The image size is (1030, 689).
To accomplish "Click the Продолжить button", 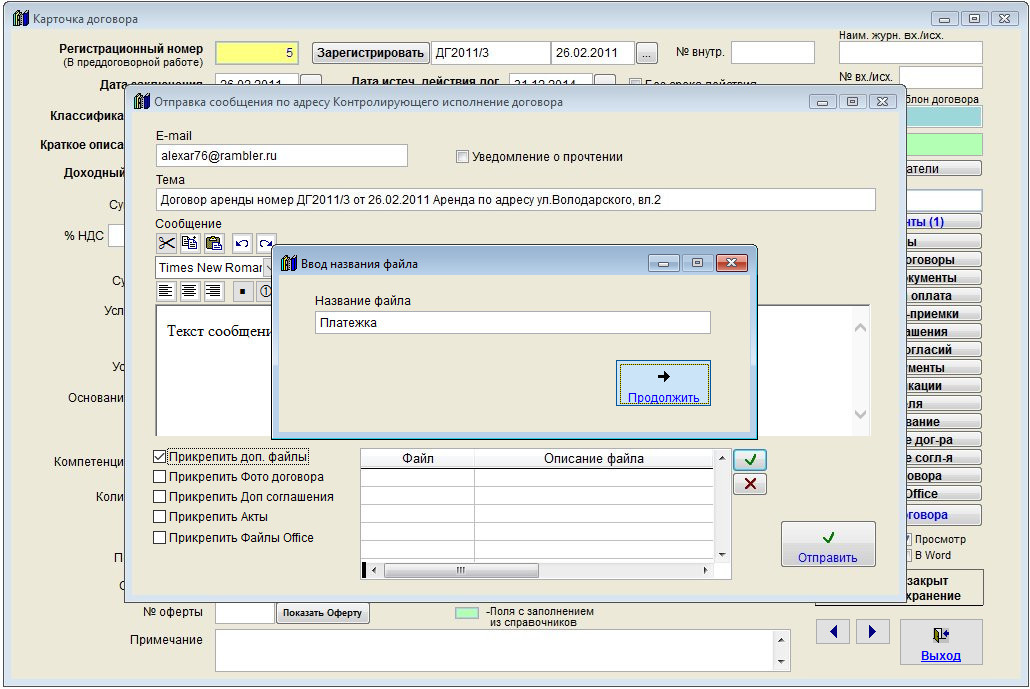I will (x=664, y=384).
